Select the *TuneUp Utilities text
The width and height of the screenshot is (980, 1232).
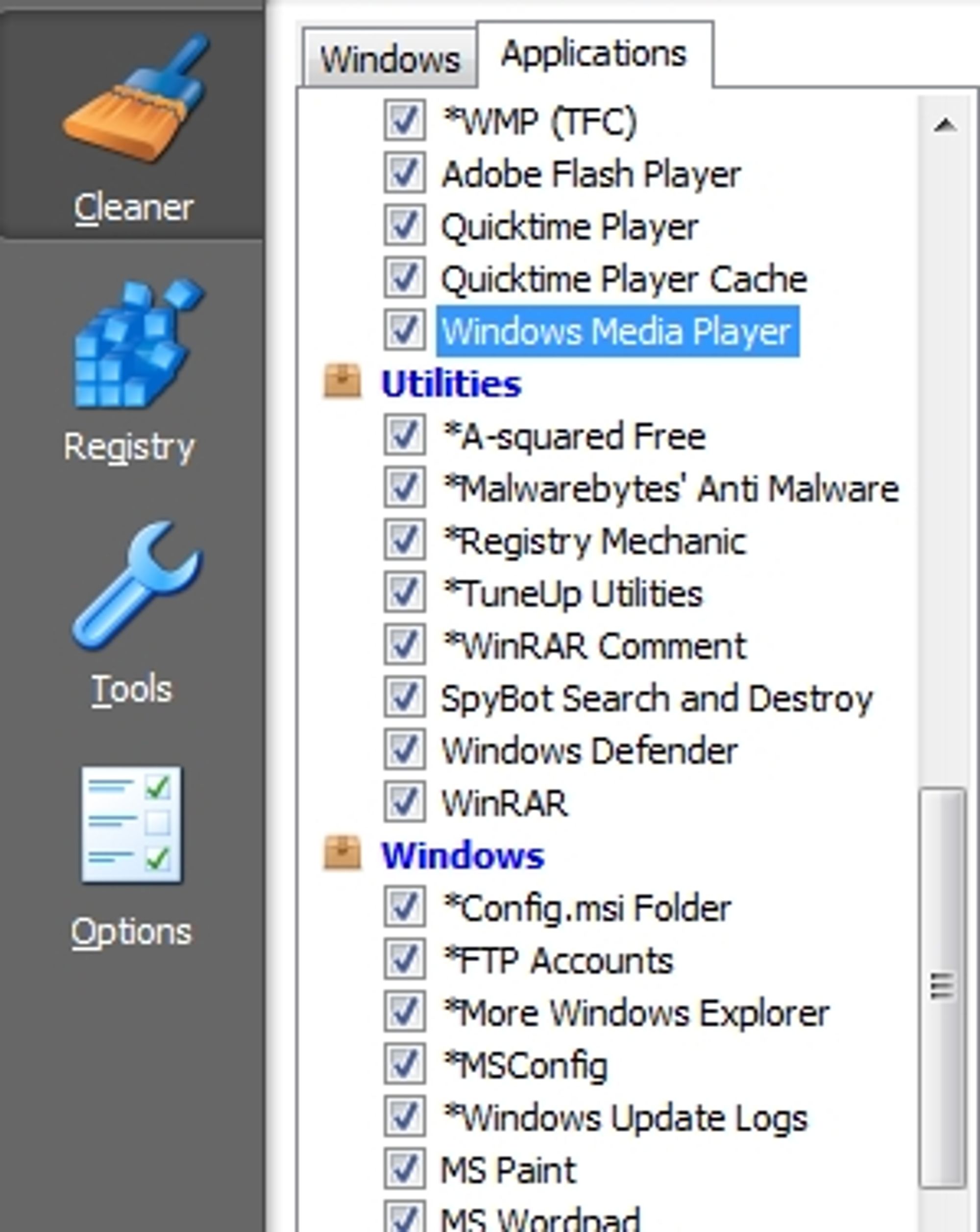click(x=573, y=594)
